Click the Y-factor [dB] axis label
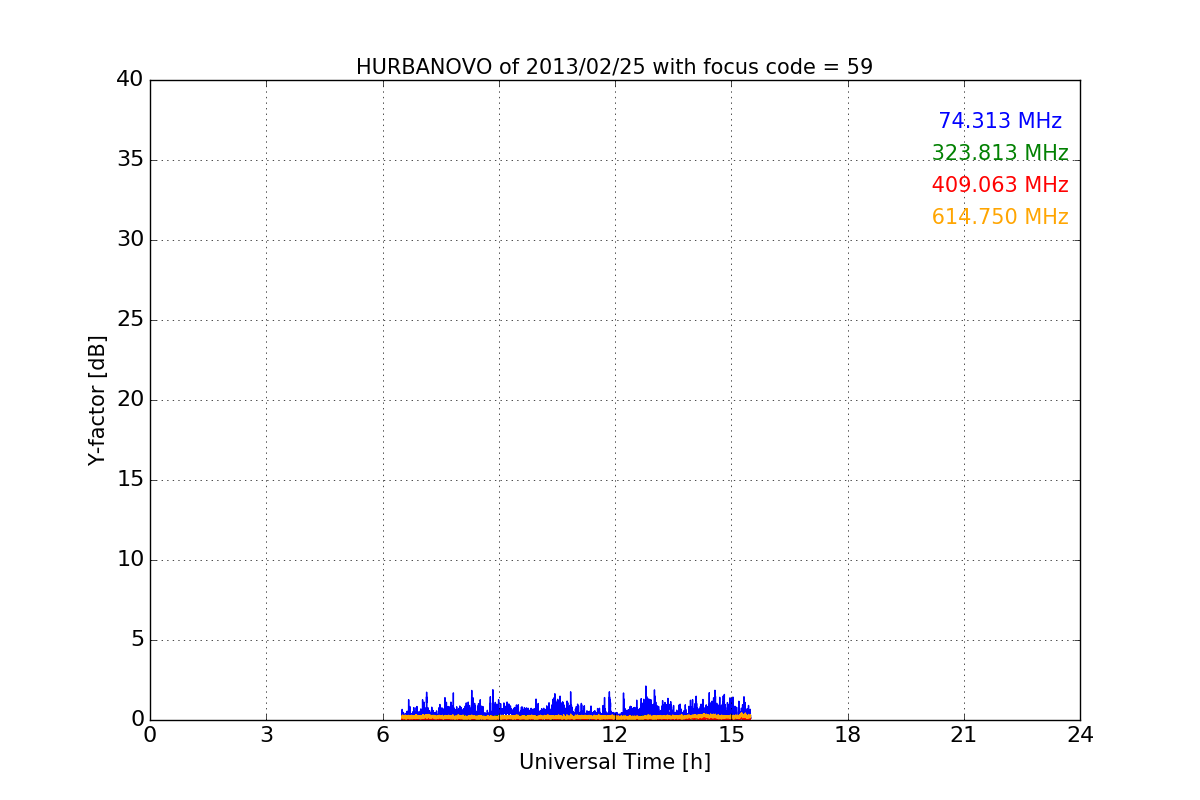The width and height of the screenshot is (1200, 800). (97, 400)
